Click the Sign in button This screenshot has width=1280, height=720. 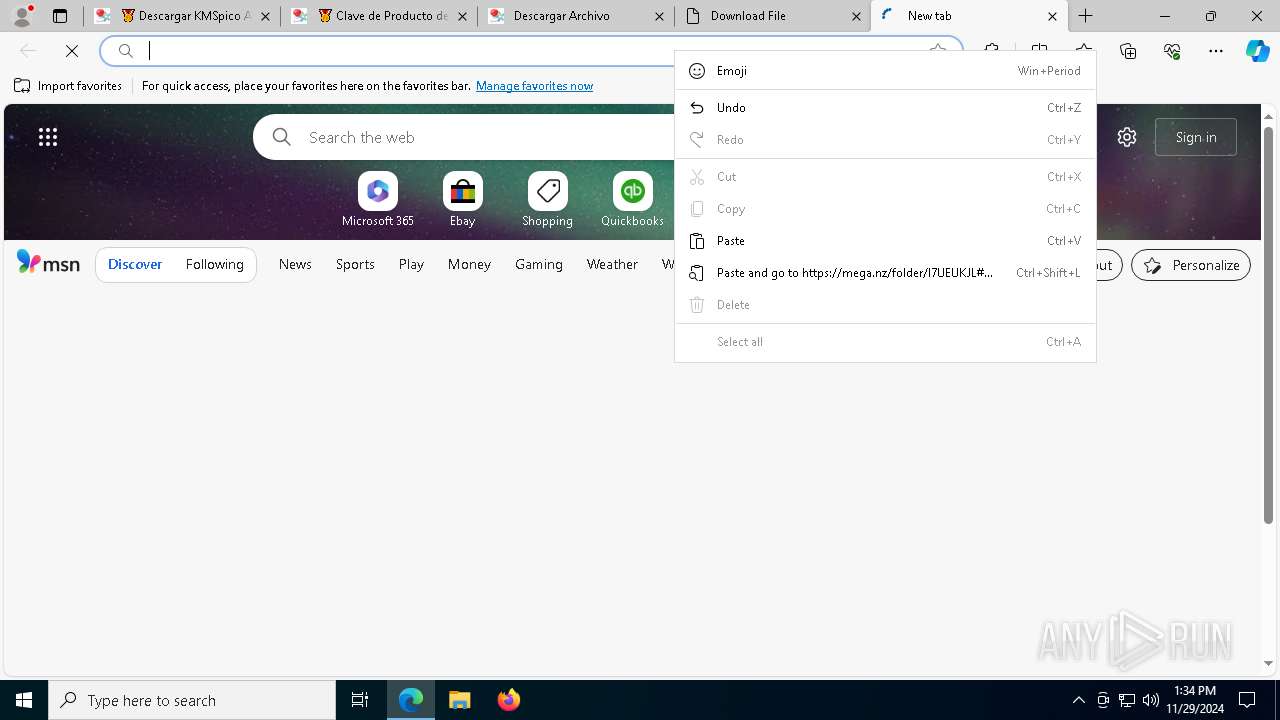tap(1196, 137)
